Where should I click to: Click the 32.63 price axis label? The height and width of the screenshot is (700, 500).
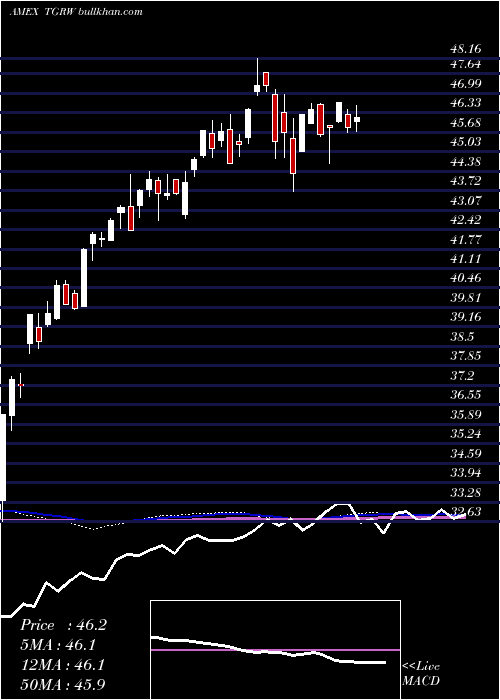[x=465, y=512]
